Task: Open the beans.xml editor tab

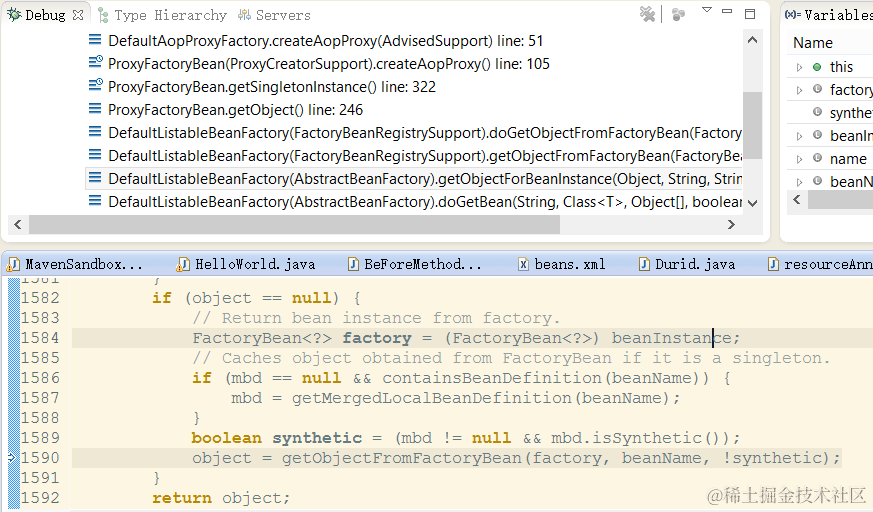Action: 562,264
